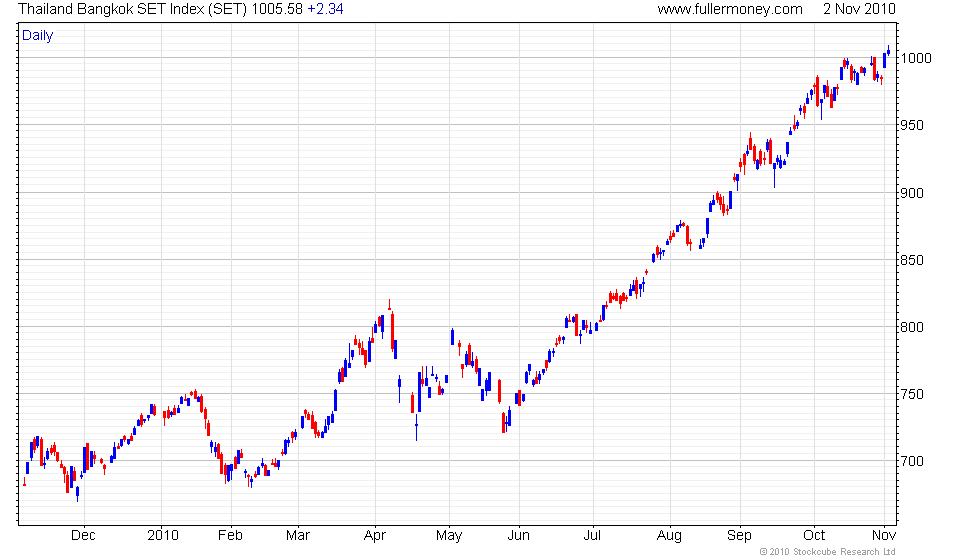This screenshot has height=560, width=980.
Task: Click the 'Feb' month axis label
Action: point(230,536)
